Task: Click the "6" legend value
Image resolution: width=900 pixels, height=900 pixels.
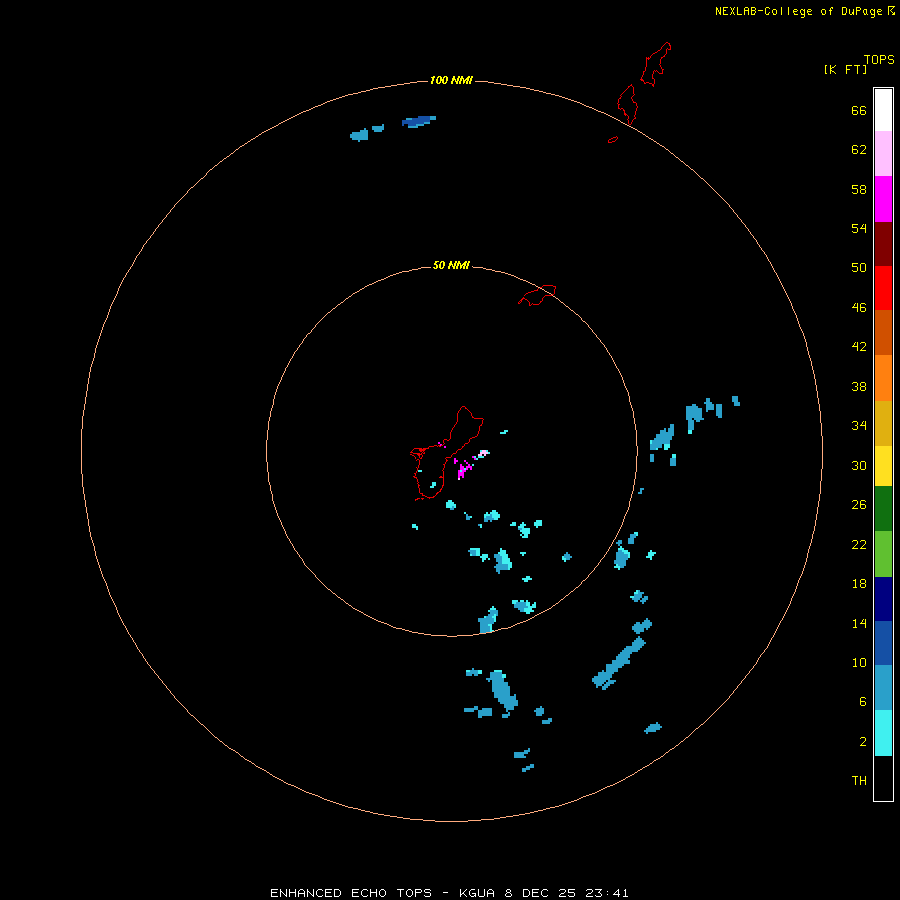Action: pyautogui.click(x=863, y=701)
